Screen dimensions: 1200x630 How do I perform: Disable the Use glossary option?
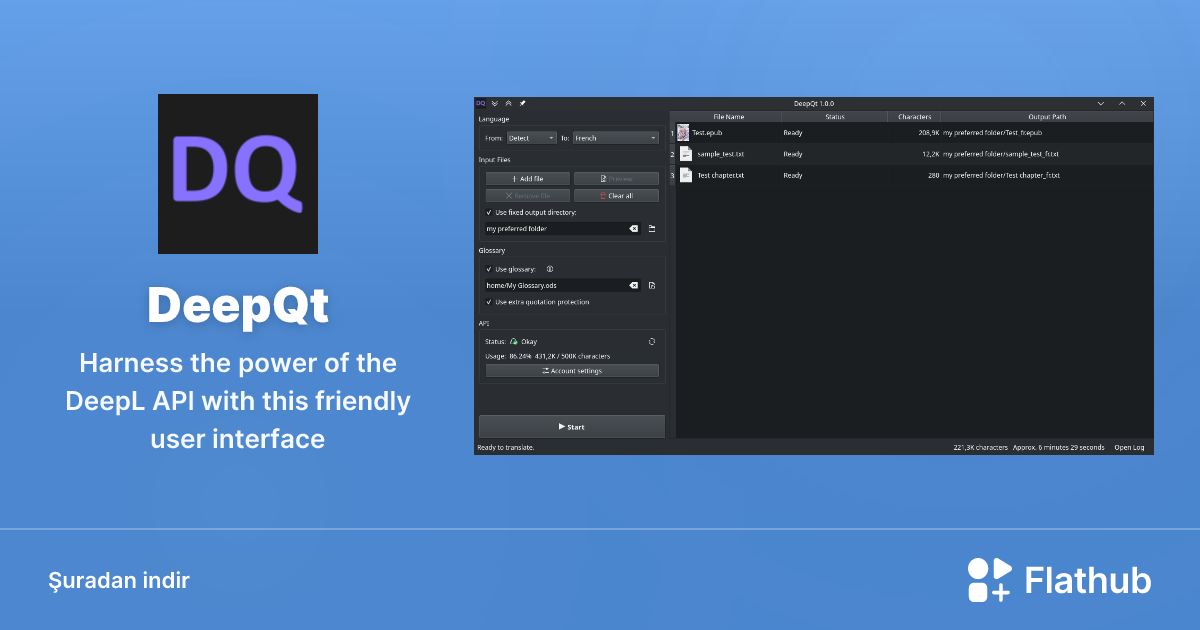pos(489,269)
